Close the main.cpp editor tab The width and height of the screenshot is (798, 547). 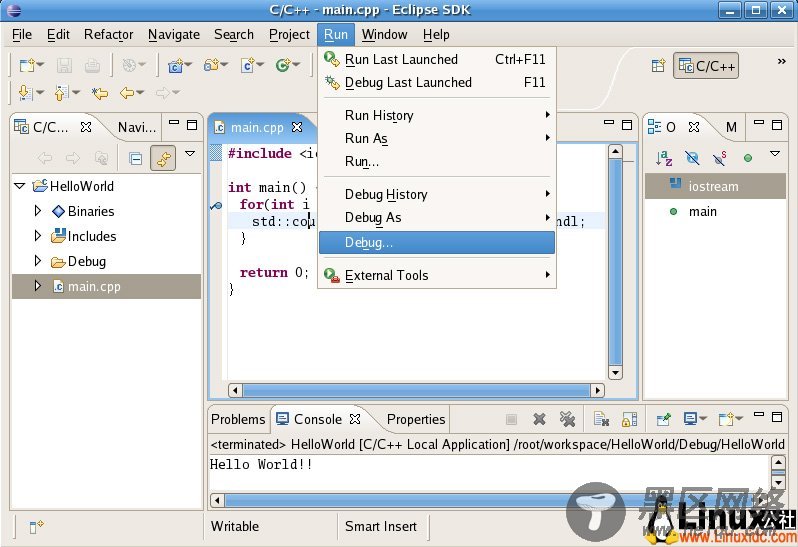[x=297, y=127]
